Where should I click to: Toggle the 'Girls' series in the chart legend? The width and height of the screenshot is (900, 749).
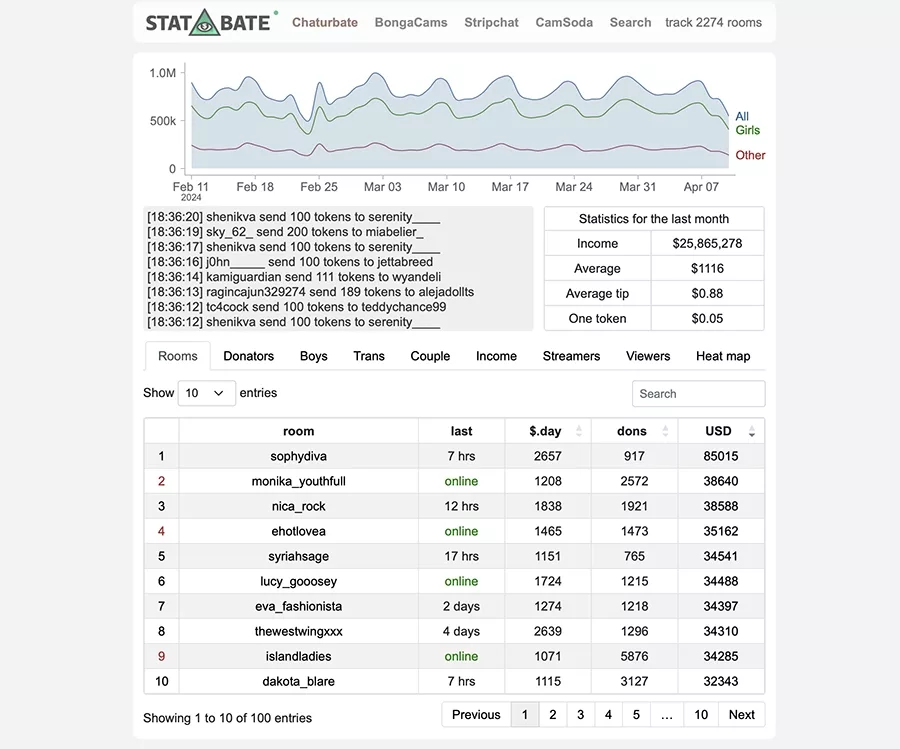coord(746,129)
